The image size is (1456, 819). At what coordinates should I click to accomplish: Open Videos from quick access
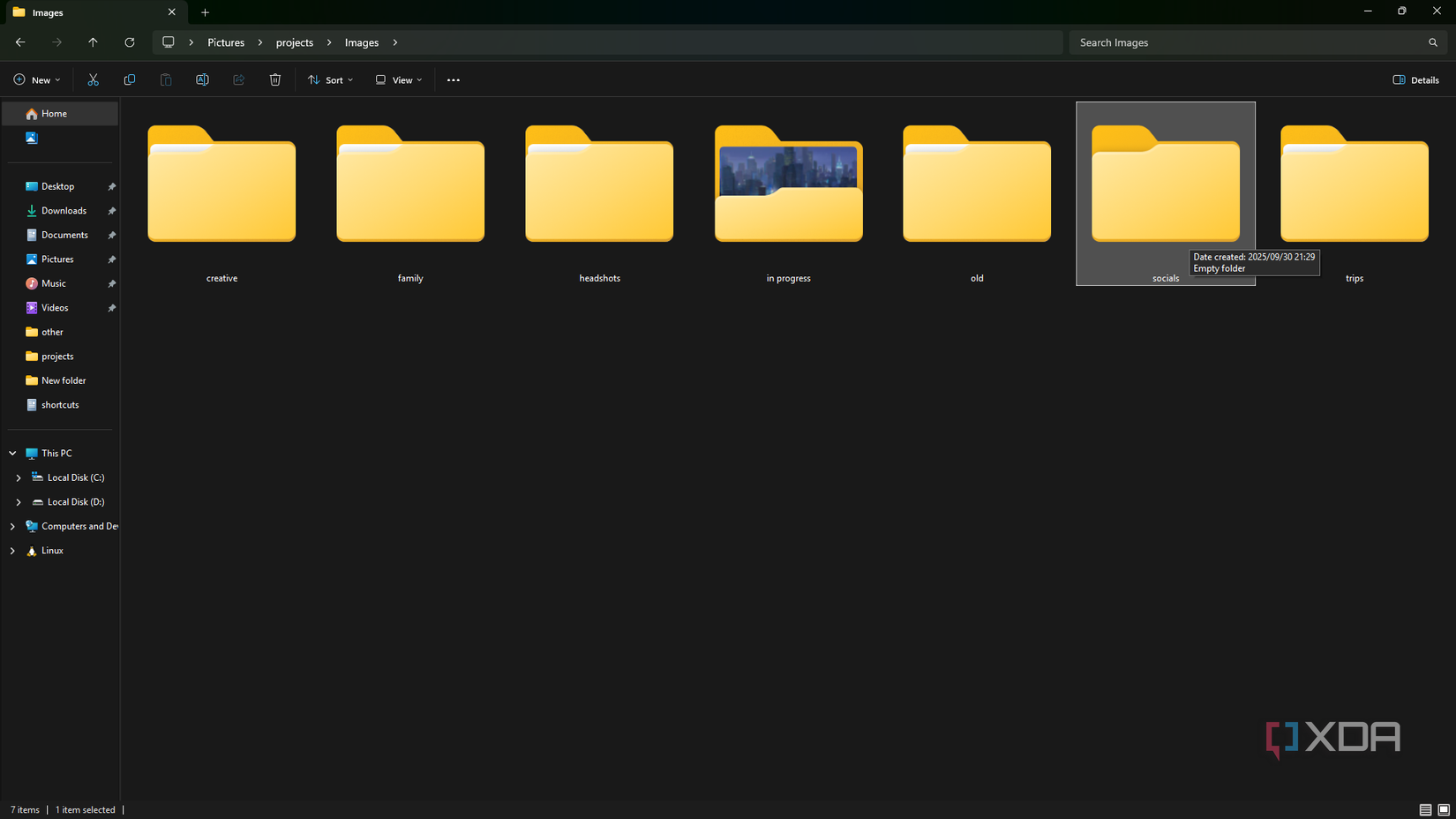(55, 308)
